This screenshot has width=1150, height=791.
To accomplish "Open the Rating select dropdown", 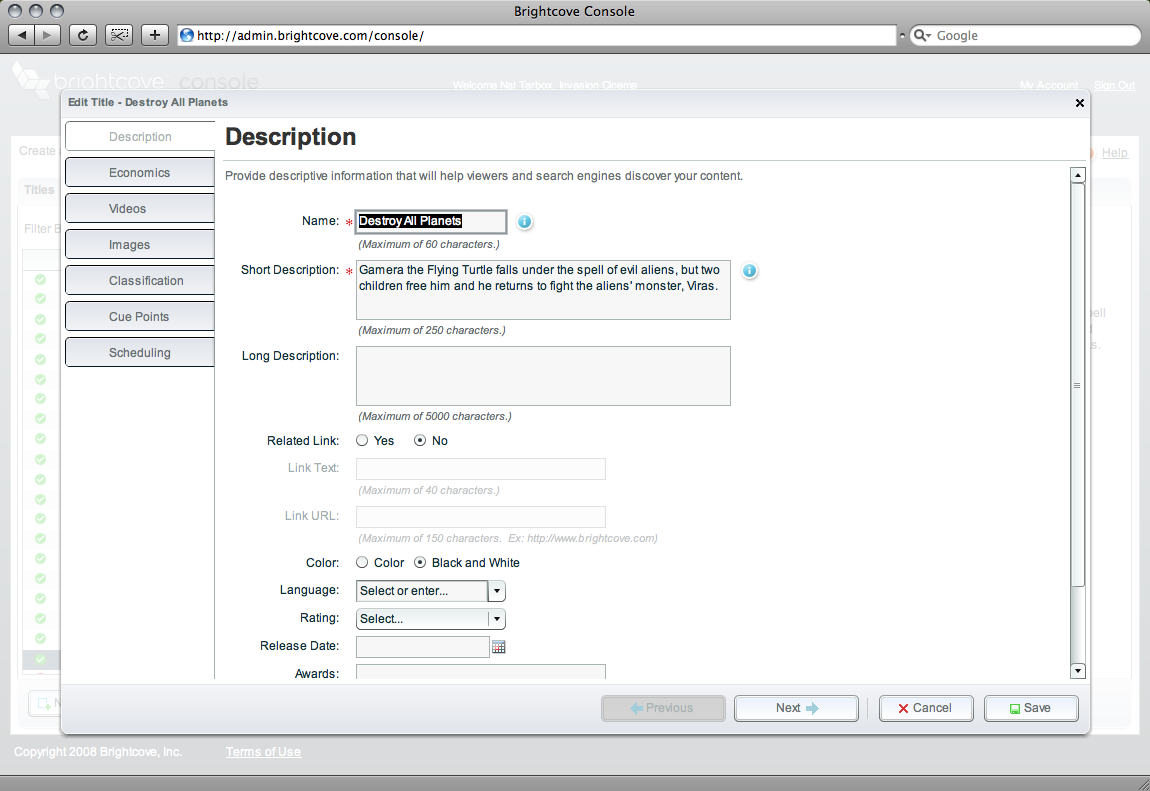I will click(x=430, y=619).
